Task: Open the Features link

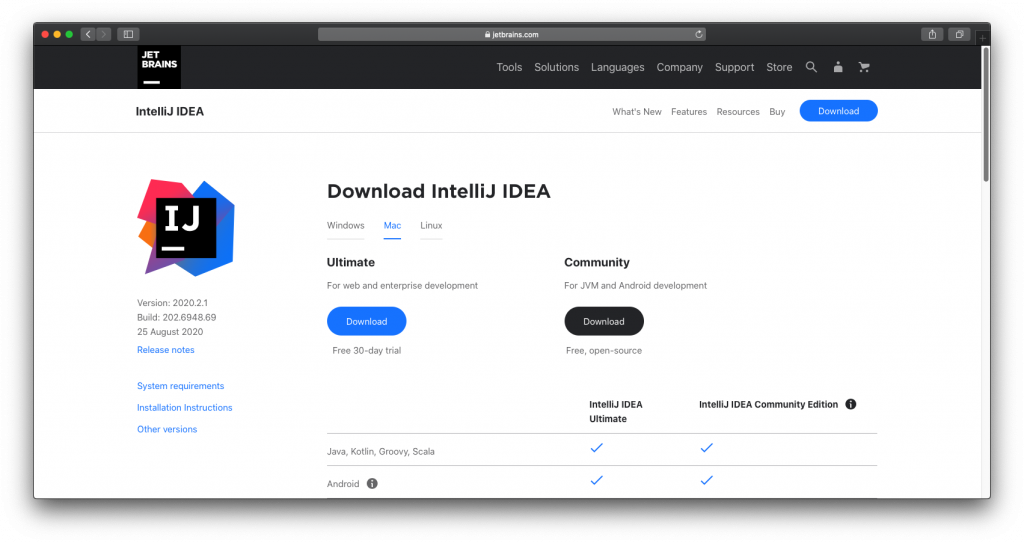Action: [x=689, y=112]
